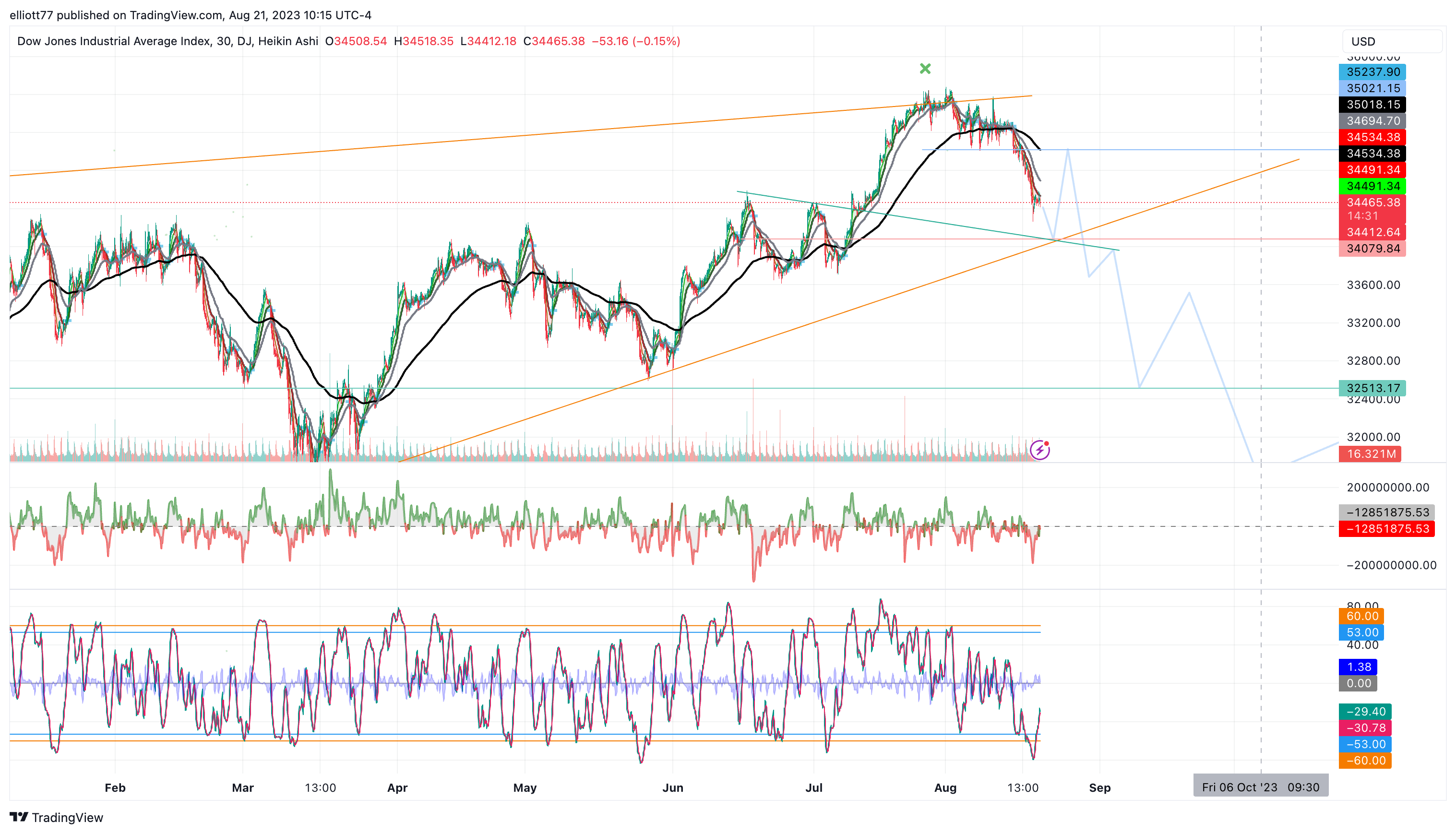Click the 14:31 countdown timer label
The height and width of the screenshot is (834, 1456).
click(x=1362, y=216)
